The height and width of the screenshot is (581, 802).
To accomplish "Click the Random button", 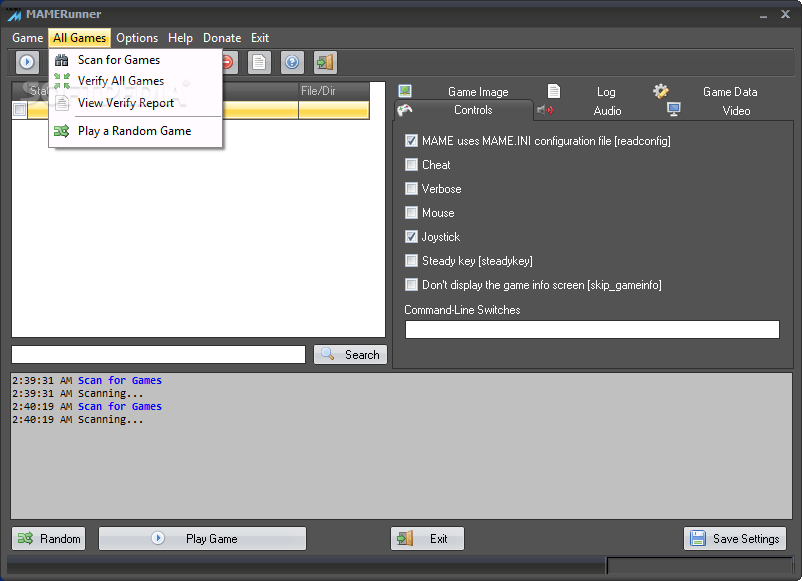I will coord(49,539).
